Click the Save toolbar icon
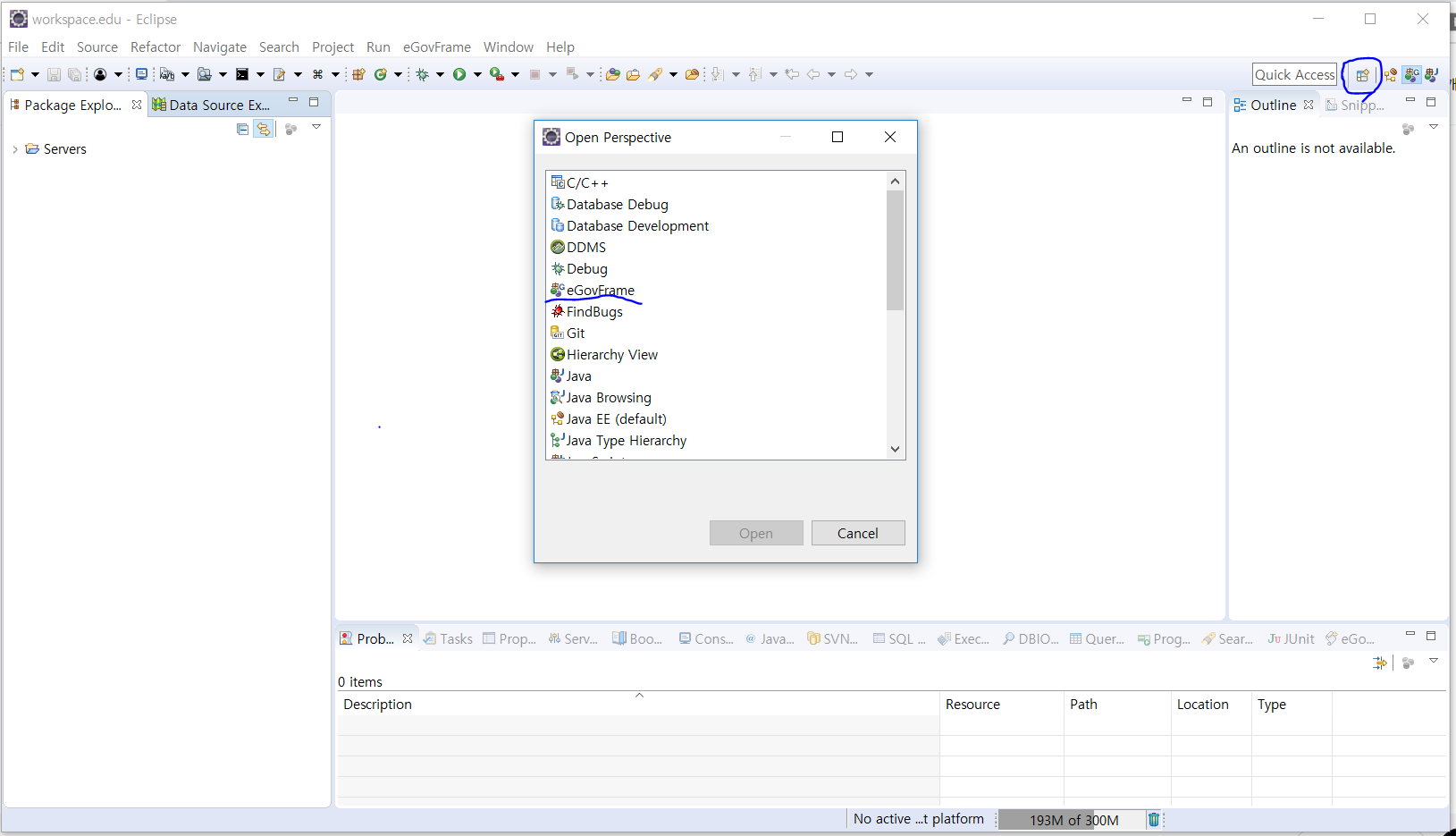 point(54,74)
